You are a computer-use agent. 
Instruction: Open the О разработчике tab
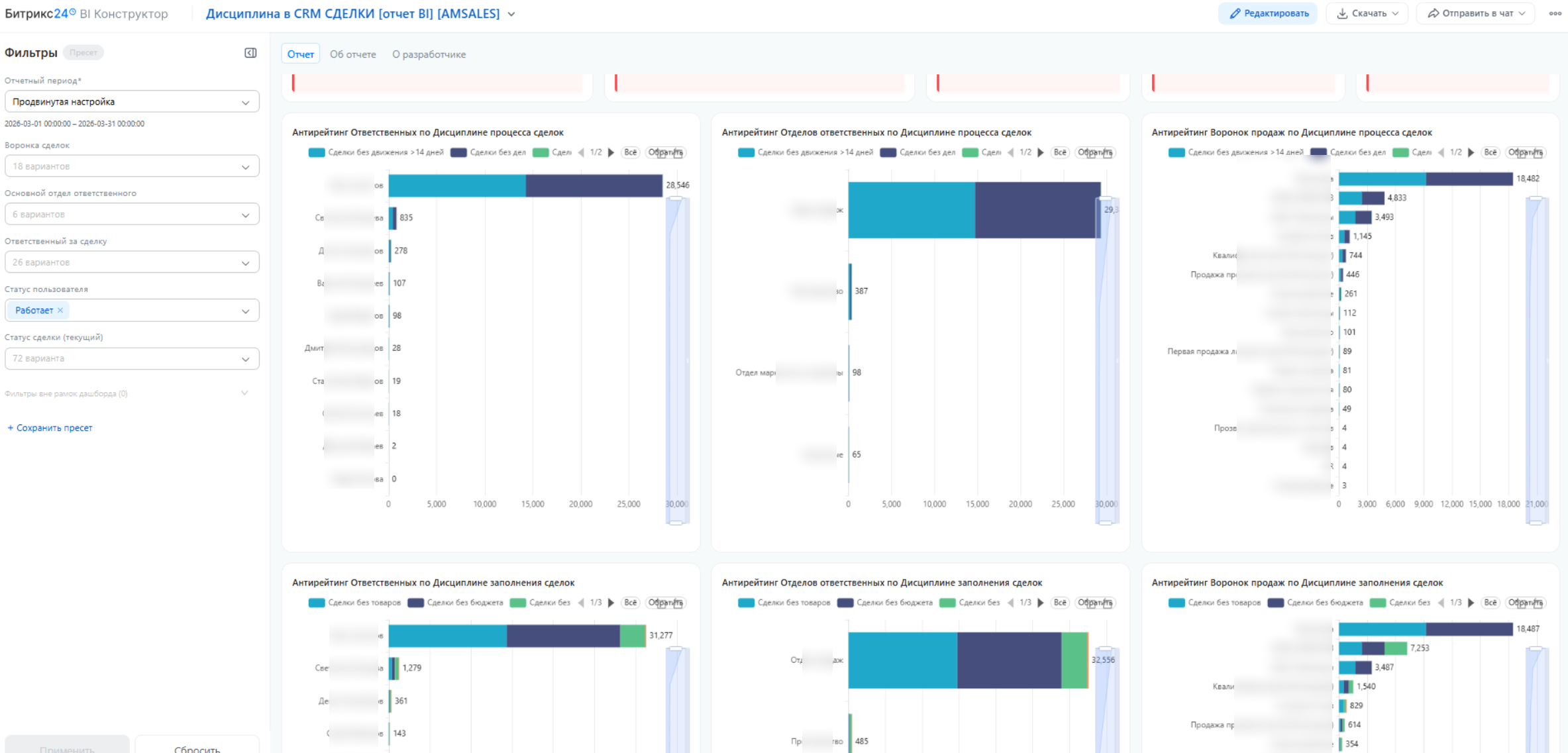point(429,54)
